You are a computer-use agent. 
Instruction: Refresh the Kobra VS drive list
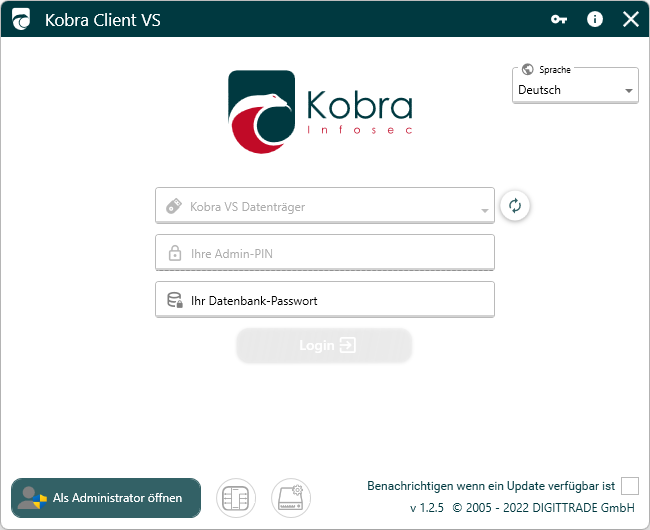[x=515, y=205]
